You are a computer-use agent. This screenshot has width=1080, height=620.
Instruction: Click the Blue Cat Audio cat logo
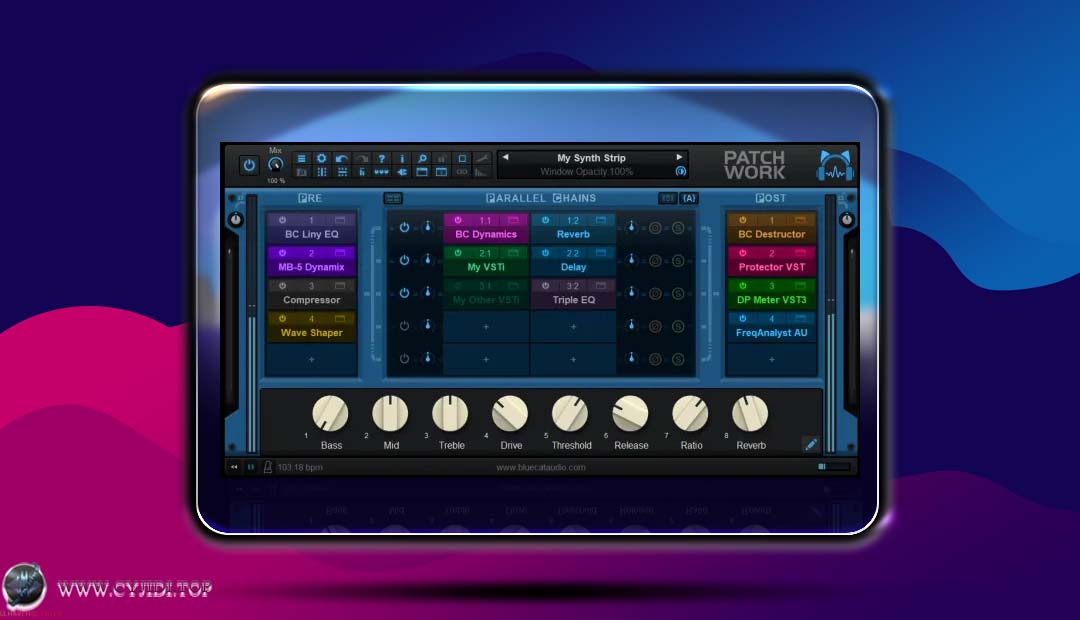click(x=836, y=166)
